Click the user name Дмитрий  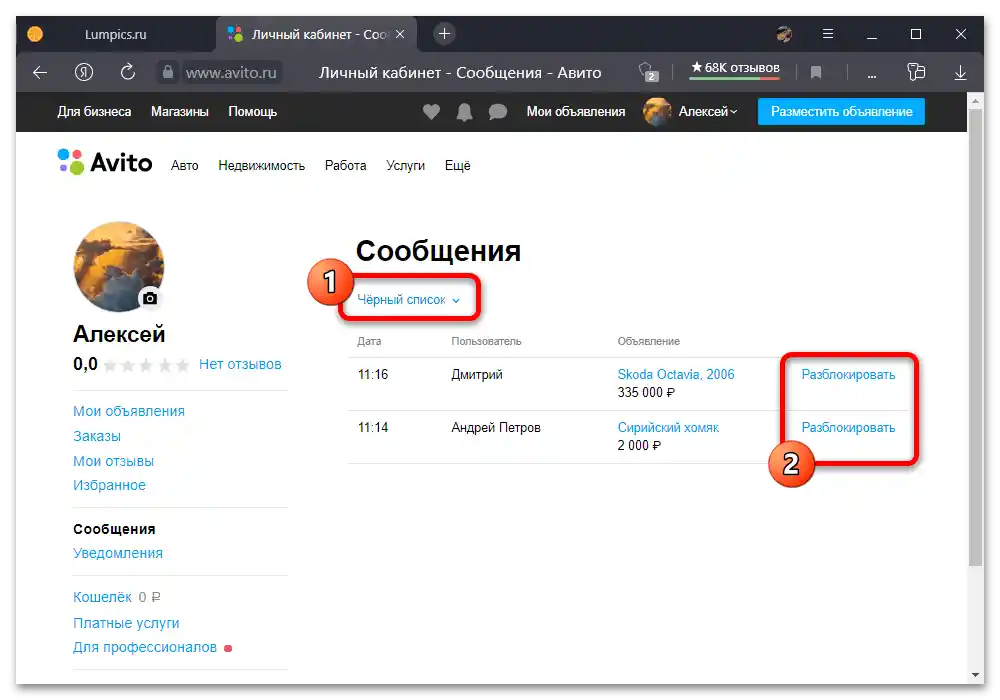click(477, 375)
